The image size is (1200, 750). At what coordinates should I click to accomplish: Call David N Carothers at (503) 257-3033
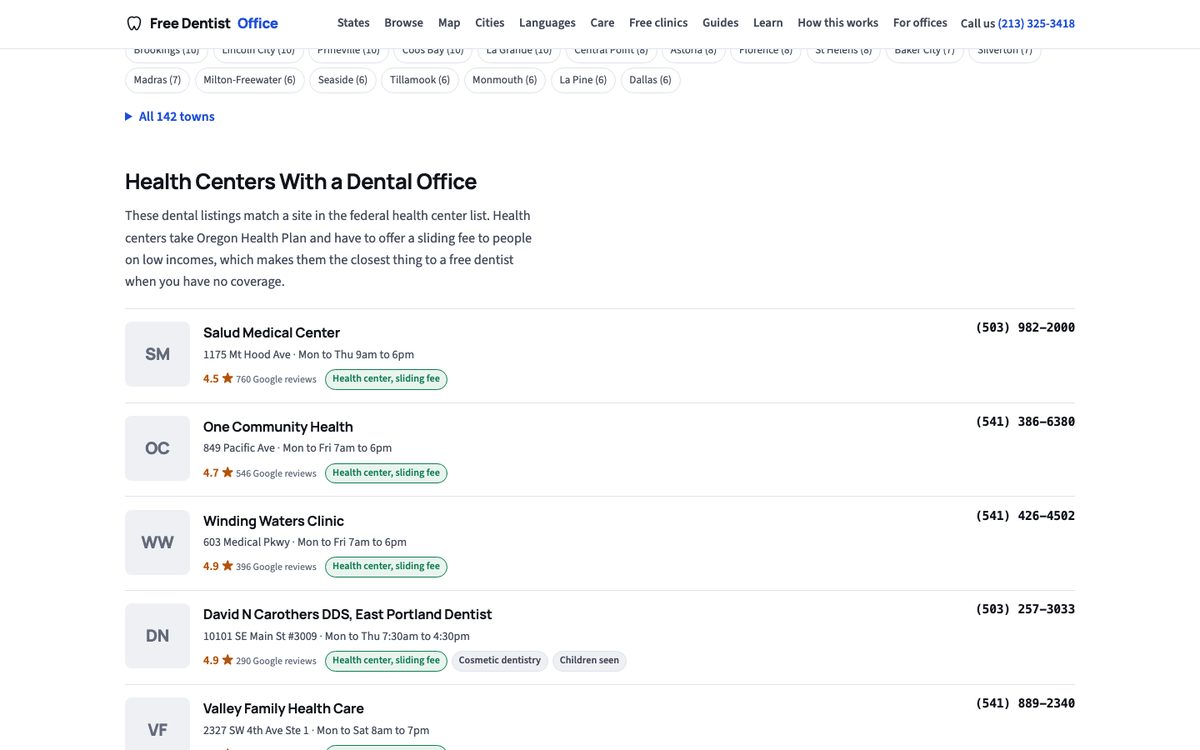tap(1025, 609)
